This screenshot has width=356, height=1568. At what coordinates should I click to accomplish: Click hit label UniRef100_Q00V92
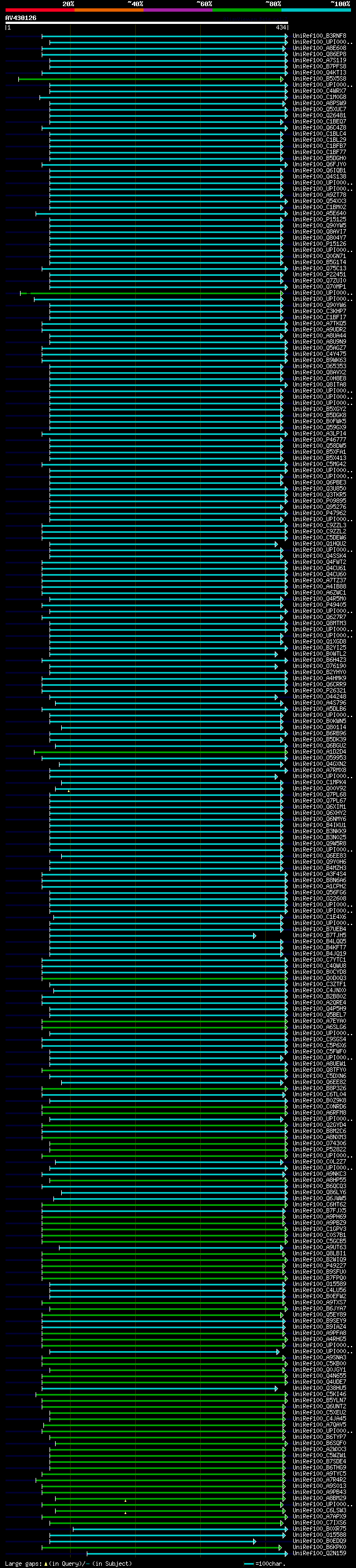319,788
